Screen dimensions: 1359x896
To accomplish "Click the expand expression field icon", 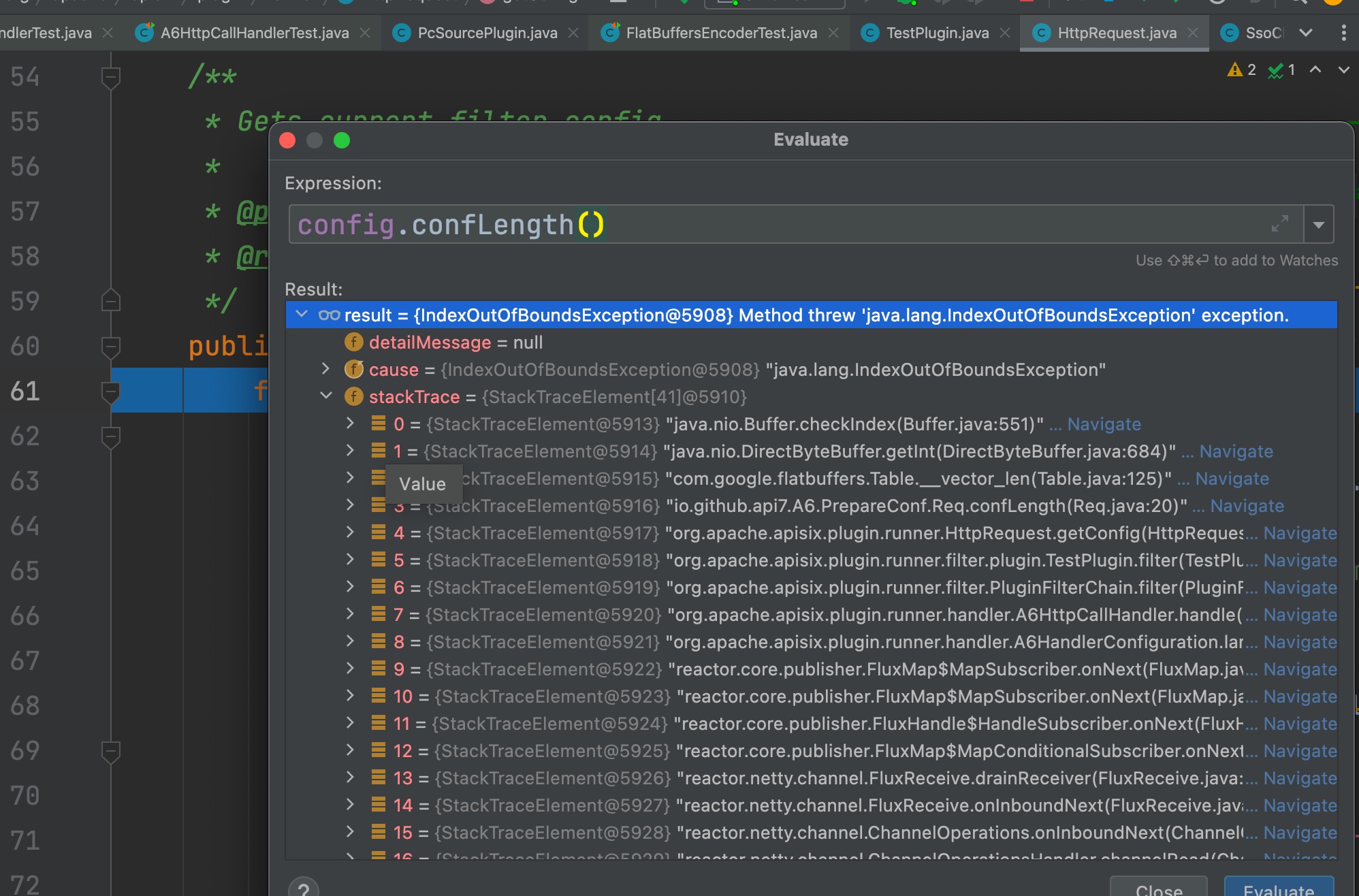I will click(x=1279, y=223).
